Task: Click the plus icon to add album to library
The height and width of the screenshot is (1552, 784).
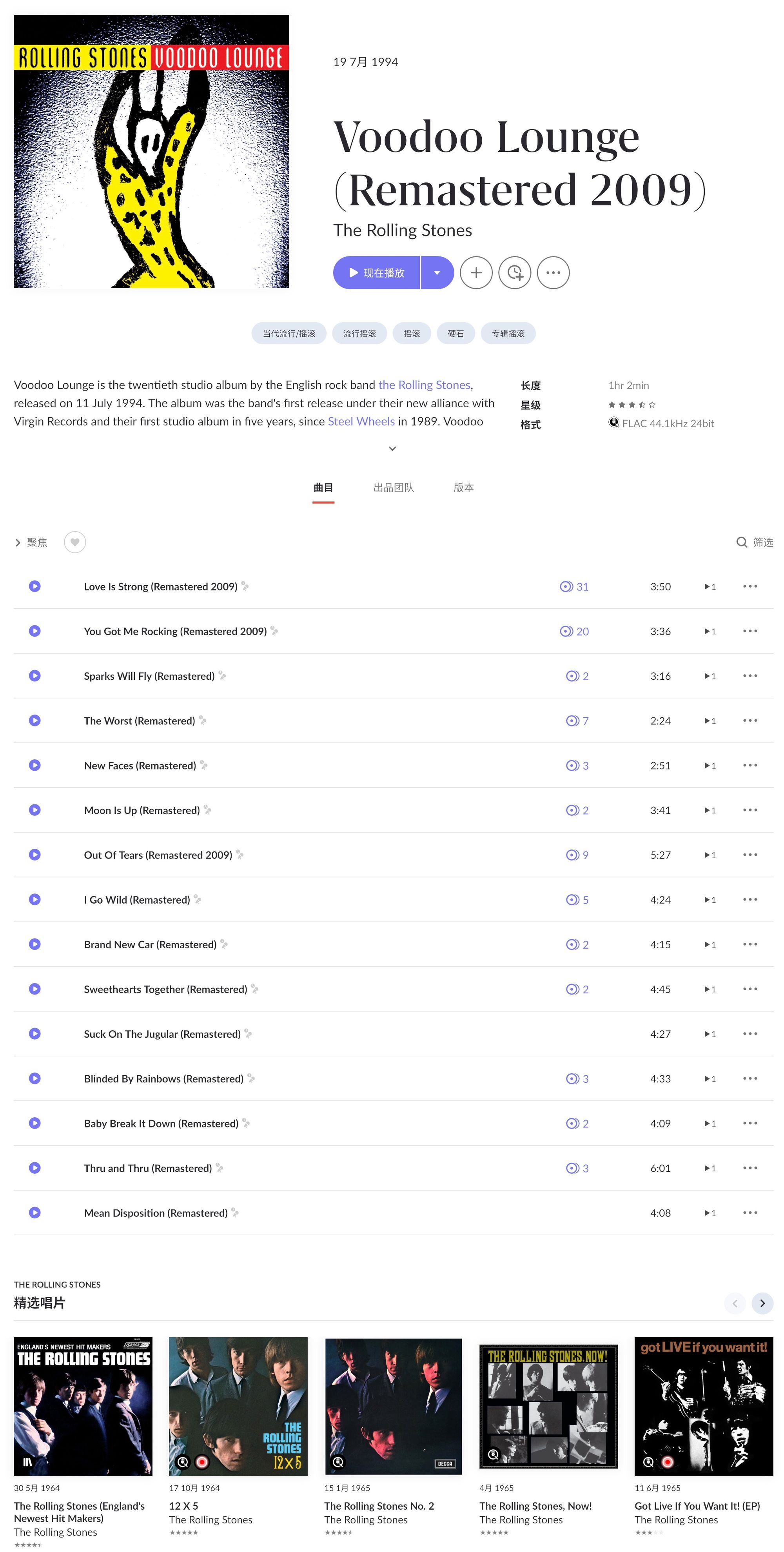Action: tap(475, 272)
